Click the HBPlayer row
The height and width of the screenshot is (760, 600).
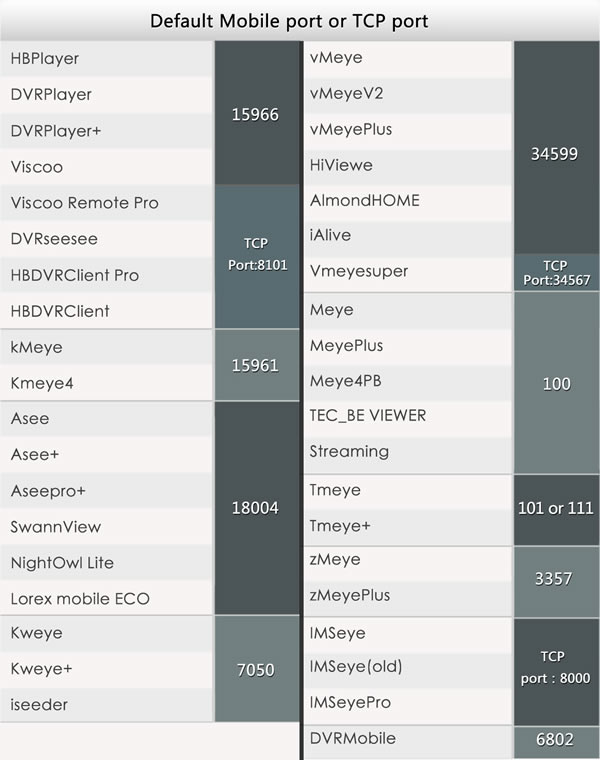click(x=106, y=59)
